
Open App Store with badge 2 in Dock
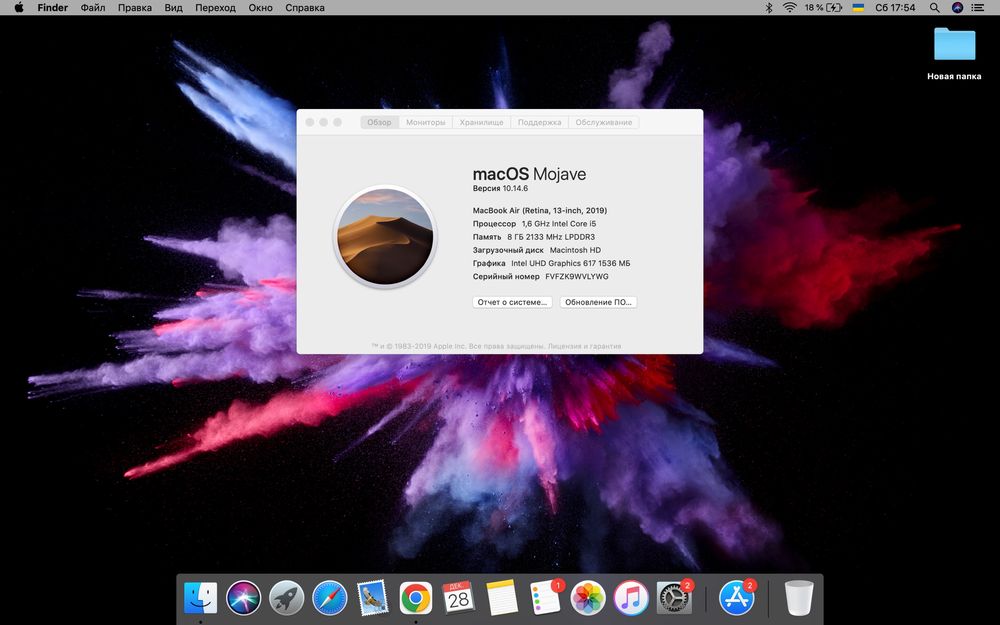[x=737, y=598]
